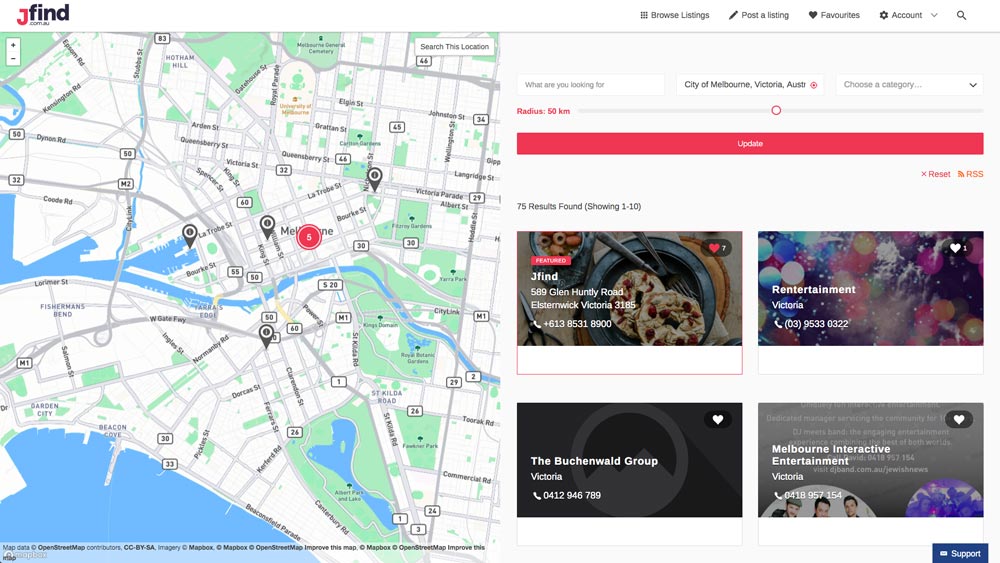Open the header search icon
The height and width of the screenshot is (563, 1000).
(961, 15)
